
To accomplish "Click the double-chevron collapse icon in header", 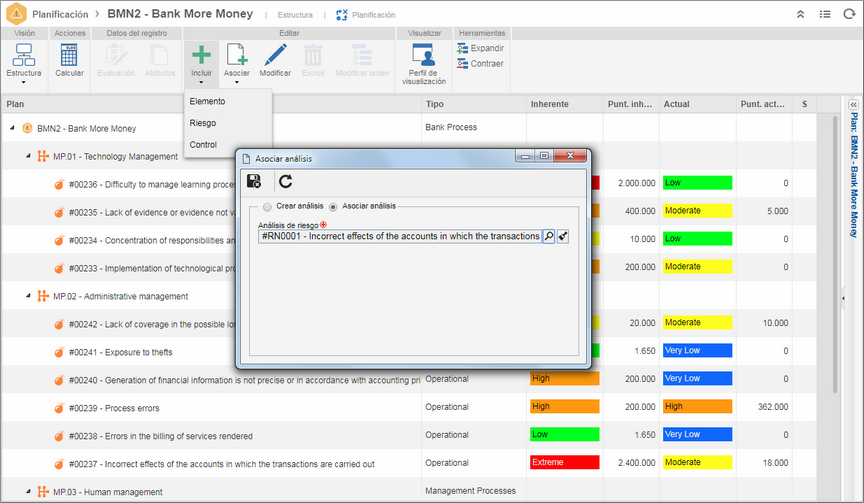I will [801, 14].
